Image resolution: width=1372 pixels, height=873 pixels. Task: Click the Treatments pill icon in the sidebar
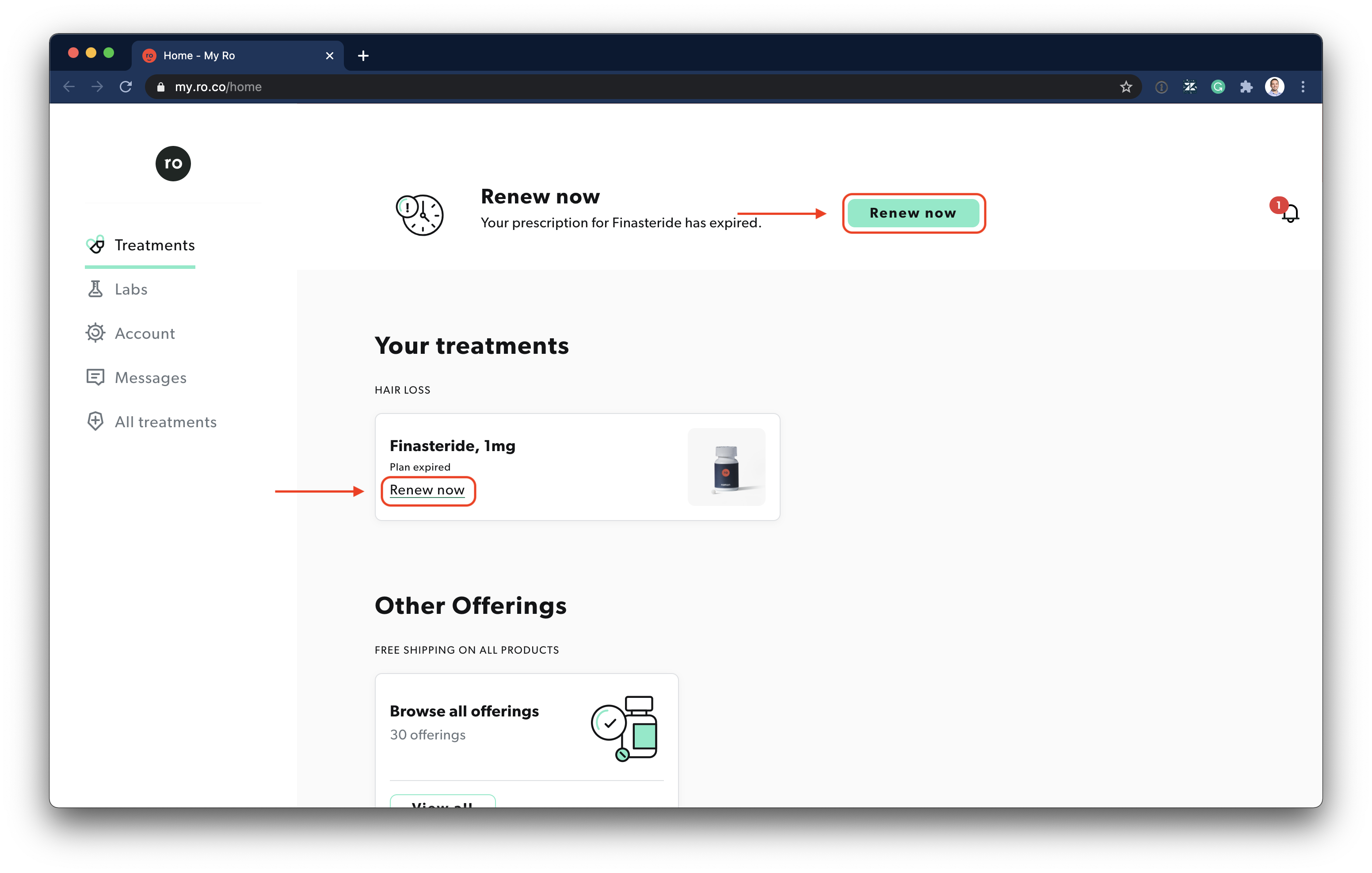[x=95, y=245]
